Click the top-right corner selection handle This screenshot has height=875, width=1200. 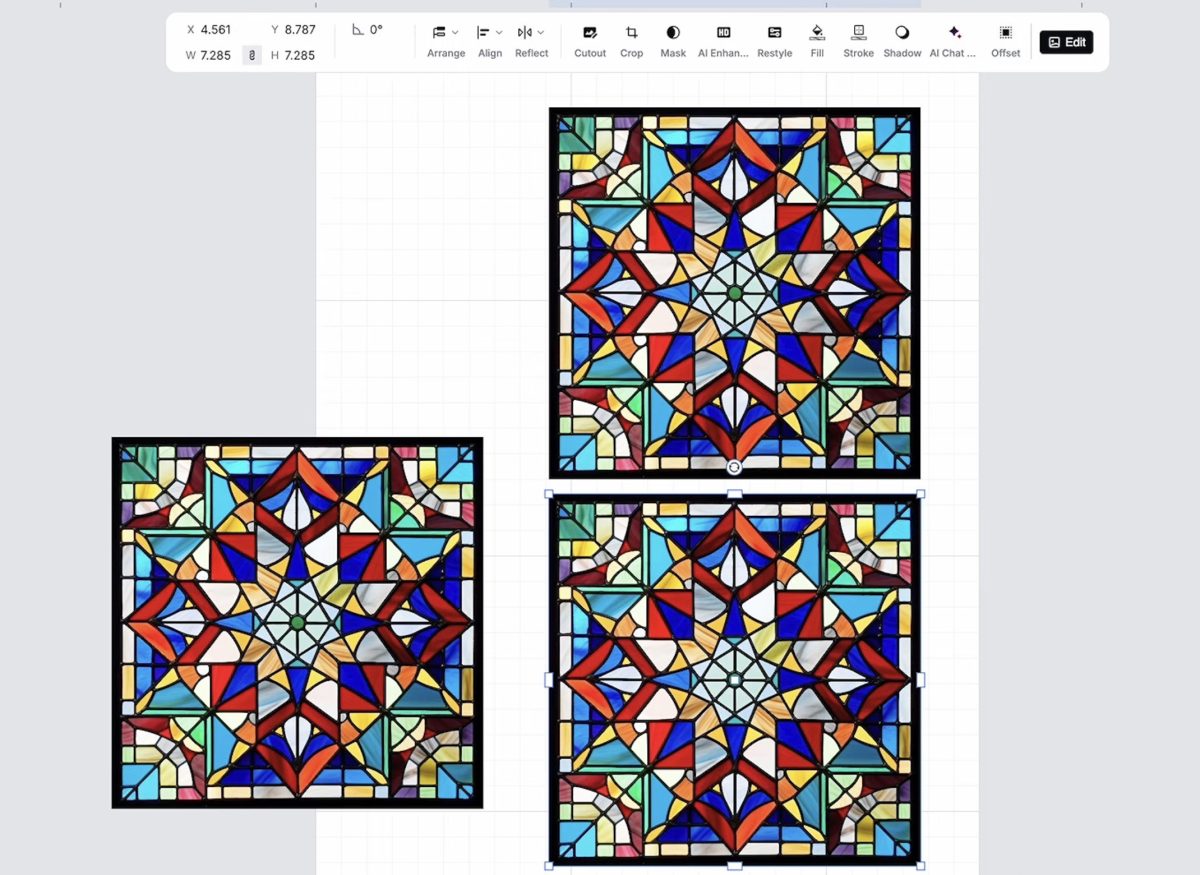pyautogui.click(x=920, y=494)
